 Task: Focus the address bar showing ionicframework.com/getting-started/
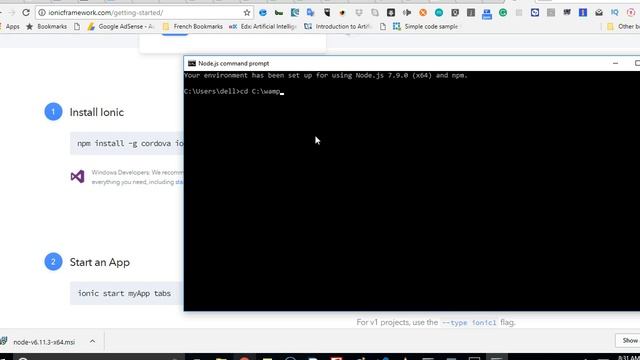[145, 13]
